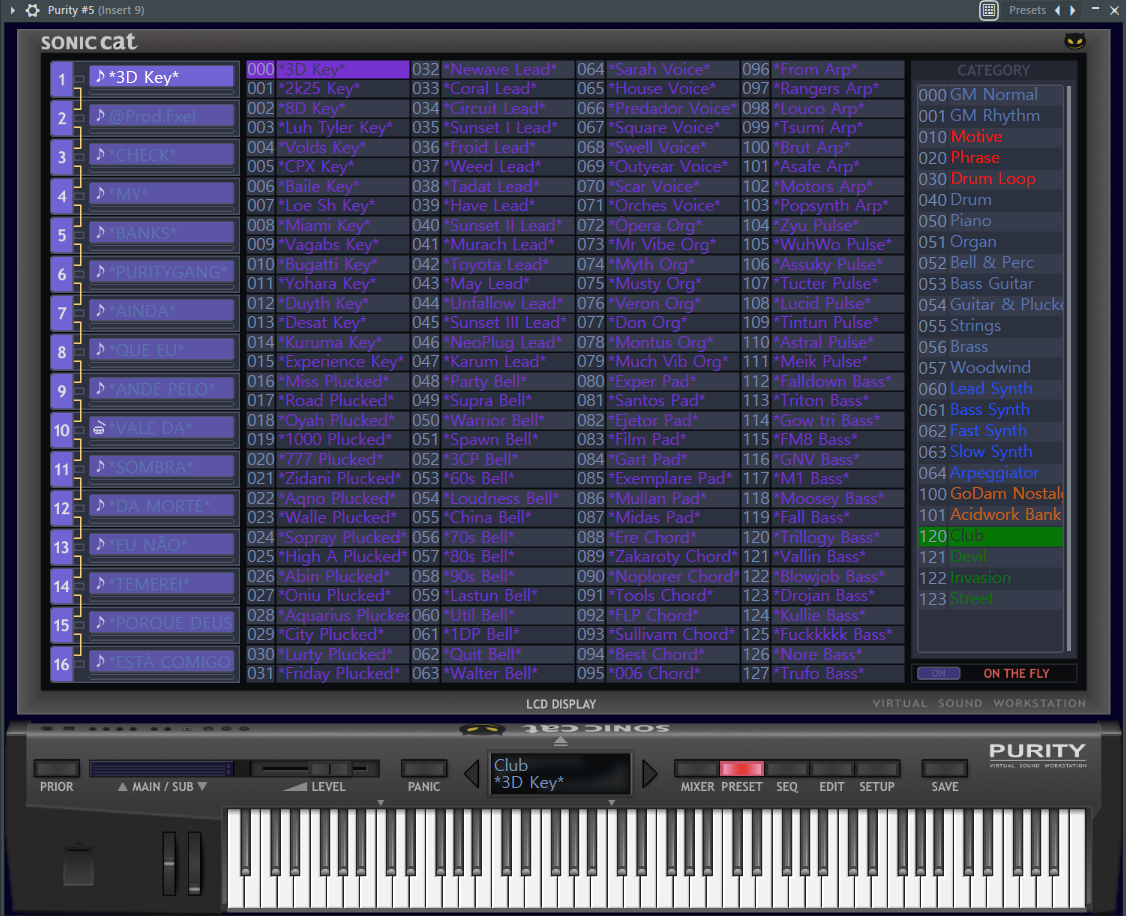1126x916 pixels.
Task: Select channel 3 slot *CHECK*
Action: click(162, 155)
